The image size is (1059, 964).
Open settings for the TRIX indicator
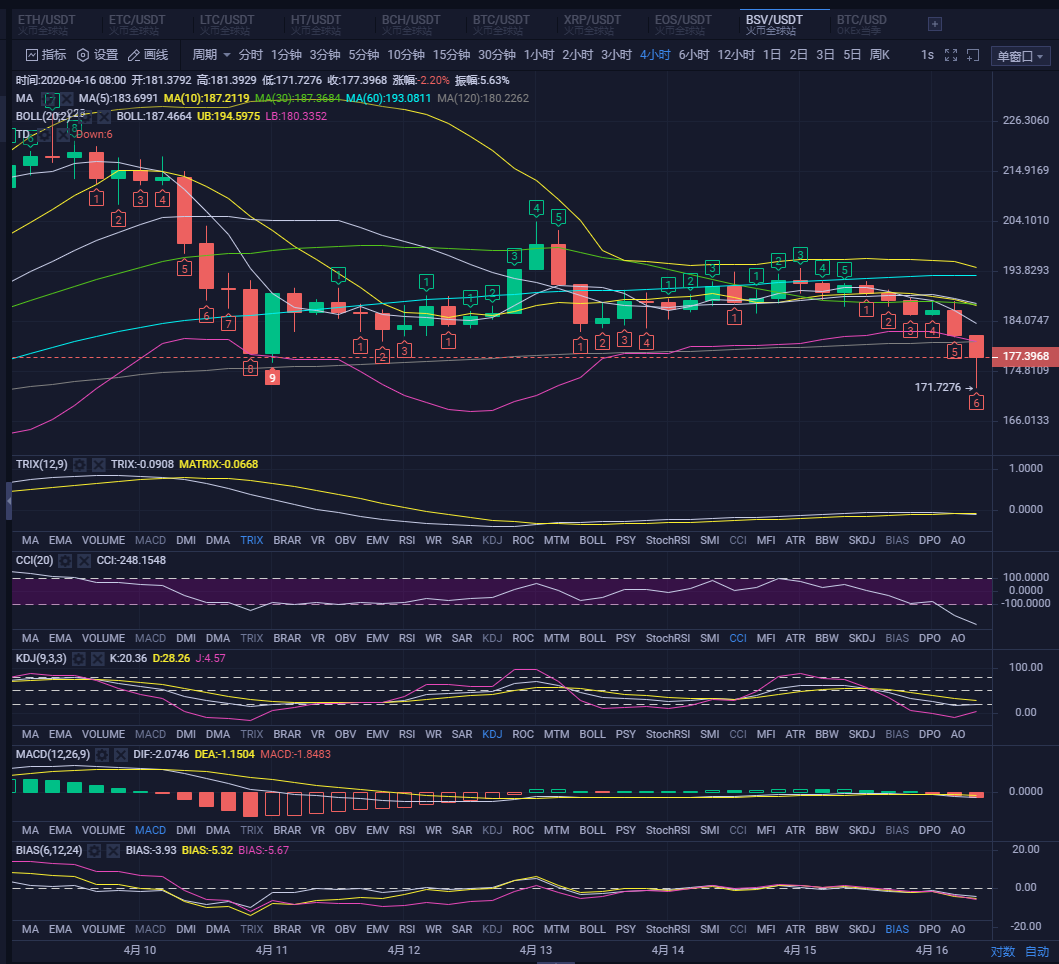click(80, 465)
